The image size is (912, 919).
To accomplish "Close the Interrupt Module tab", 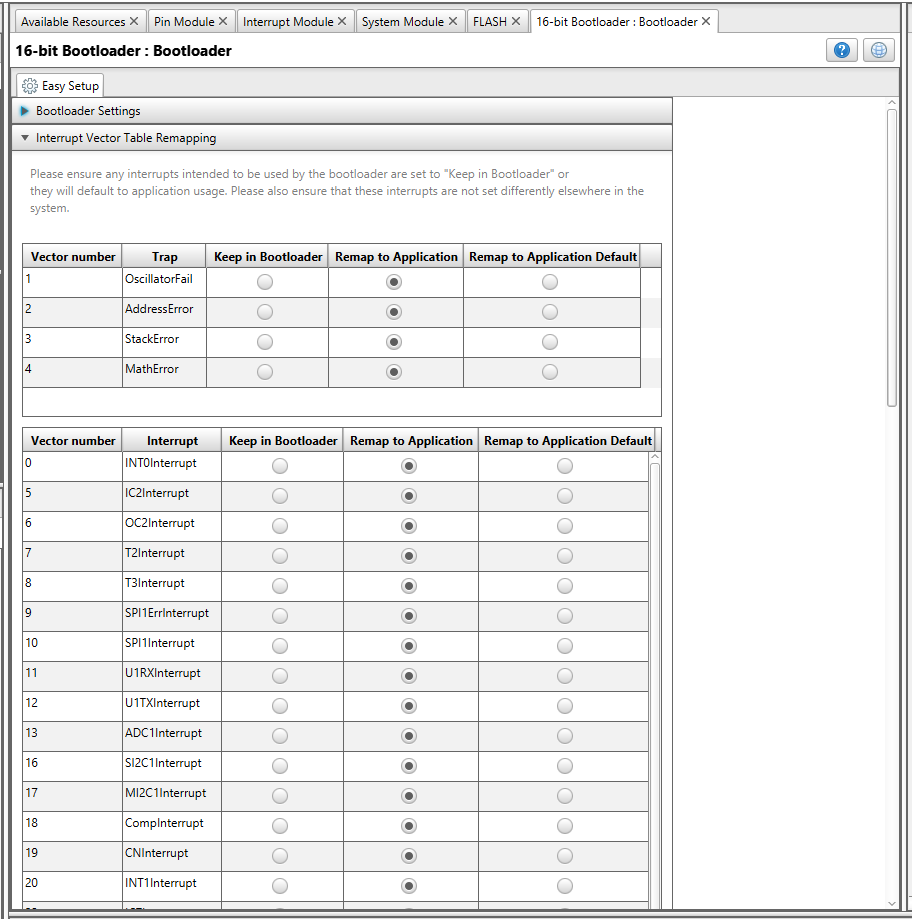I will 342,21.
